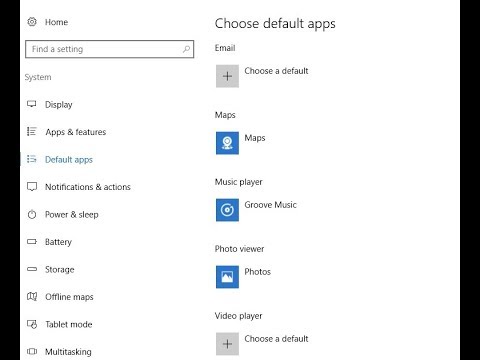480x360 pixels.
Task: Click the Offline maps map icon
Action: pos(32,296)
